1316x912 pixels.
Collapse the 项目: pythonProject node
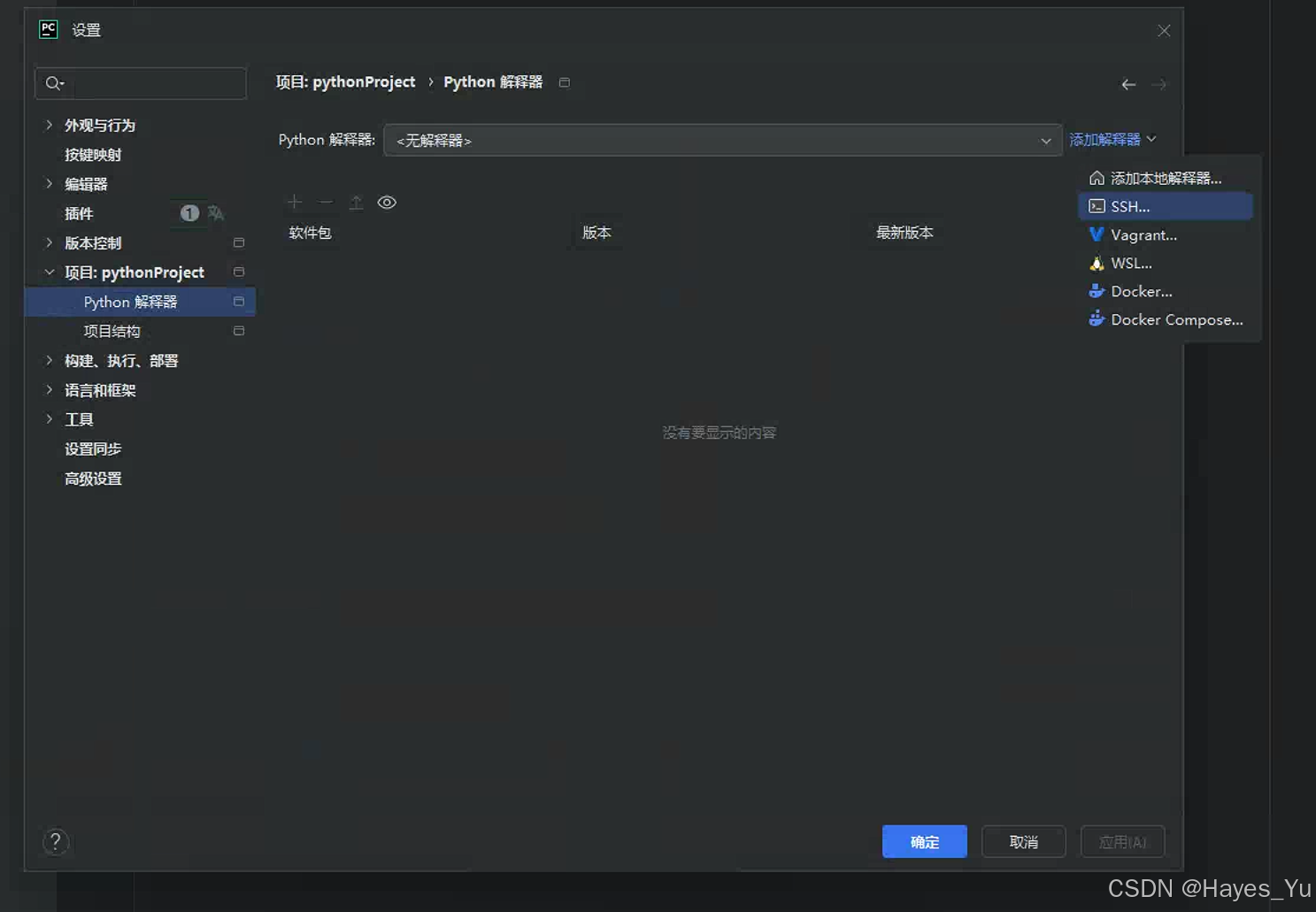pyautogui.click(x=49, y=272)
